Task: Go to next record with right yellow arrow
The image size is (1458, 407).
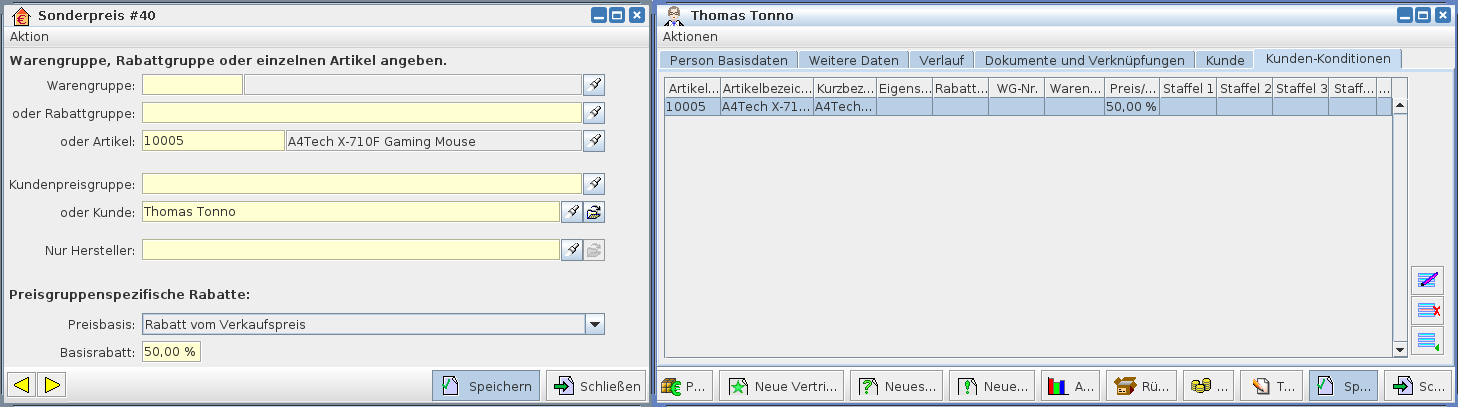Action: tap(52, 385)
